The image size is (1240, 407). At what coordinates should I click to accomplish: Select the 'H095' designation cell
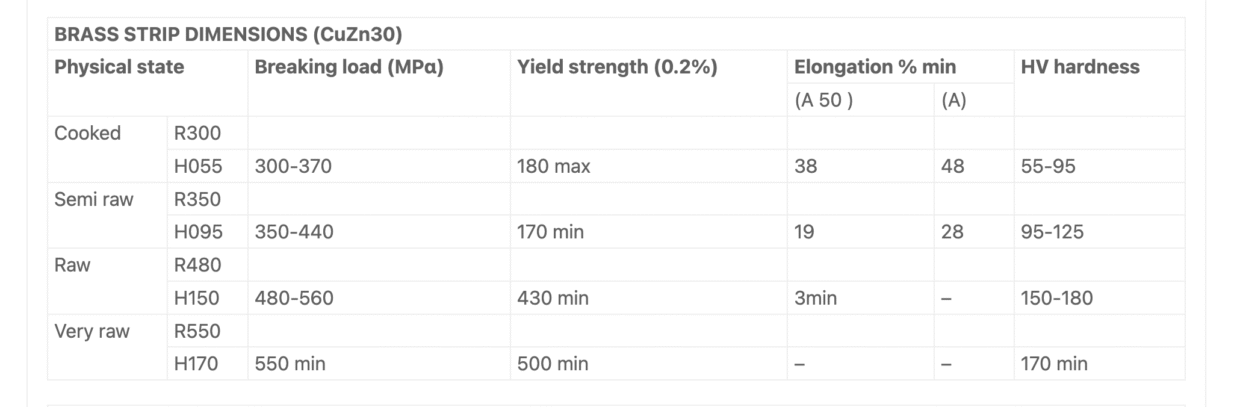coord(198,233)
